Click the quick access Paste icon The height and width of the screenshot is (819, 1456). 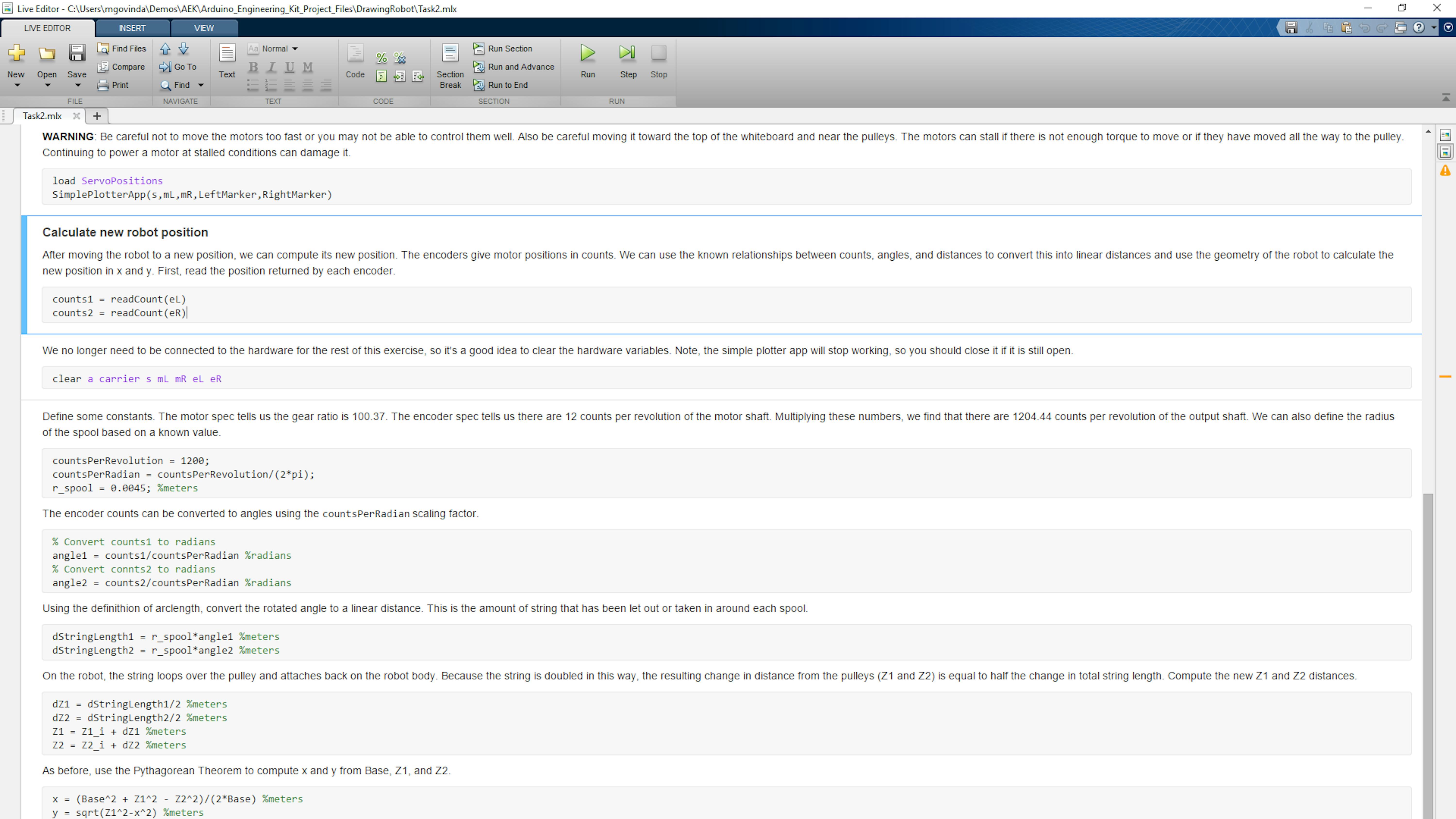(x=1346, y=28)
